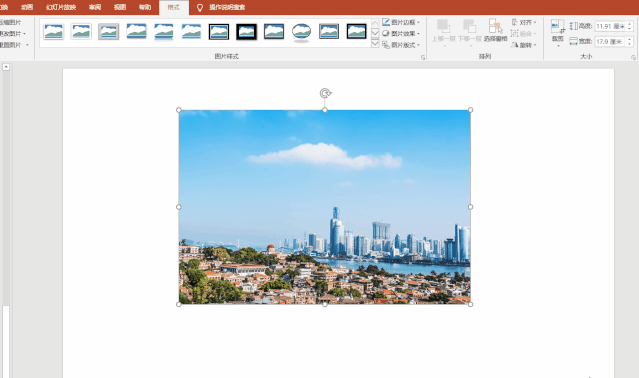This screenshot has width=639, height=378.
Task: Decrease picture width with down stepper
Action: pos(629,44)
